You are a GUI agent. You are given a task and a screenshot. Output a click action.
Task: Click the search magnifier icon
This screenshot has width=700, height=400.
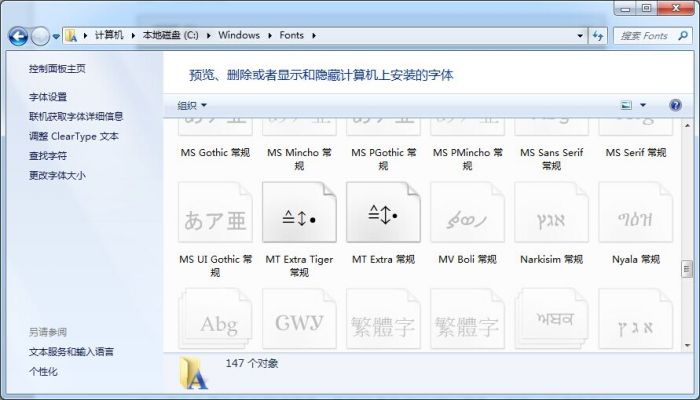[x=683, y=35]
